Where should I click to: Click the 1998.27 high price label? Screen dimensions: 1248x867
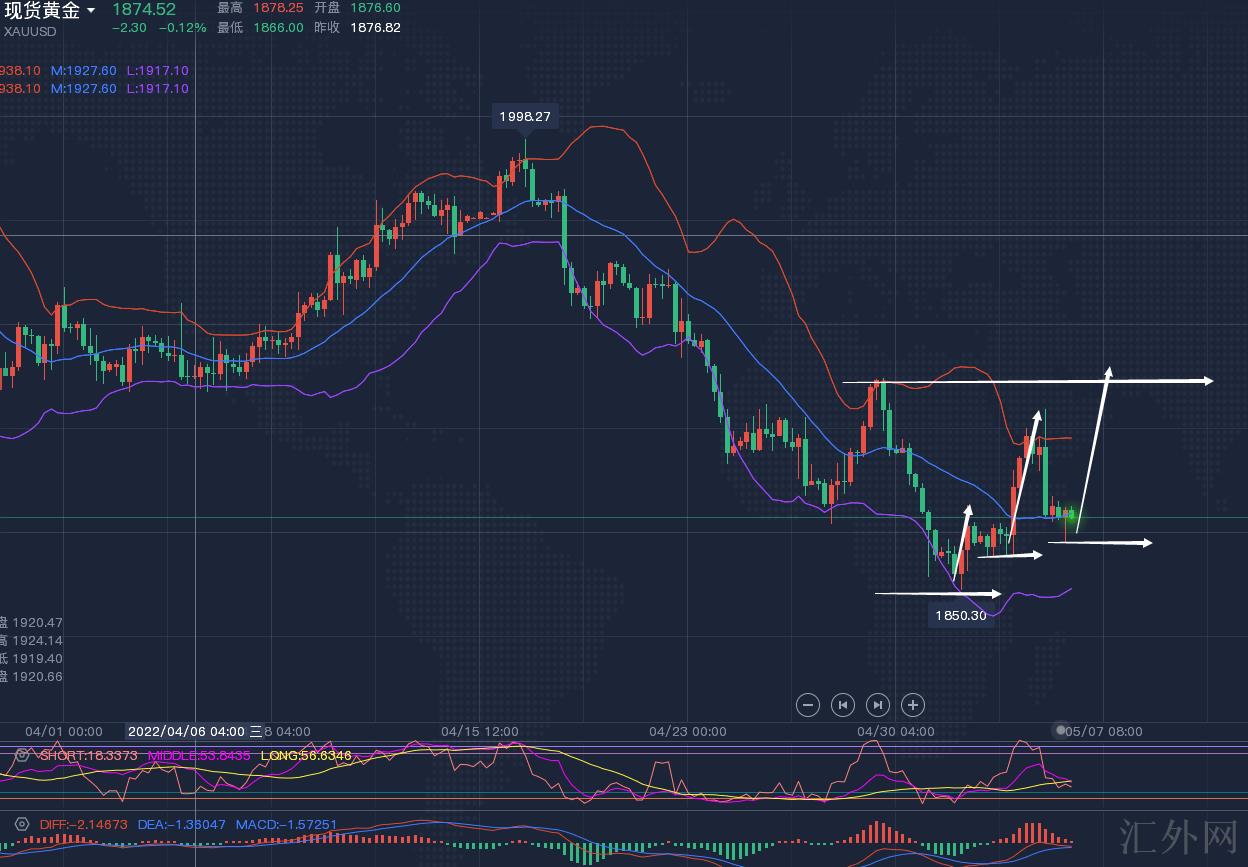click(525, 117)
